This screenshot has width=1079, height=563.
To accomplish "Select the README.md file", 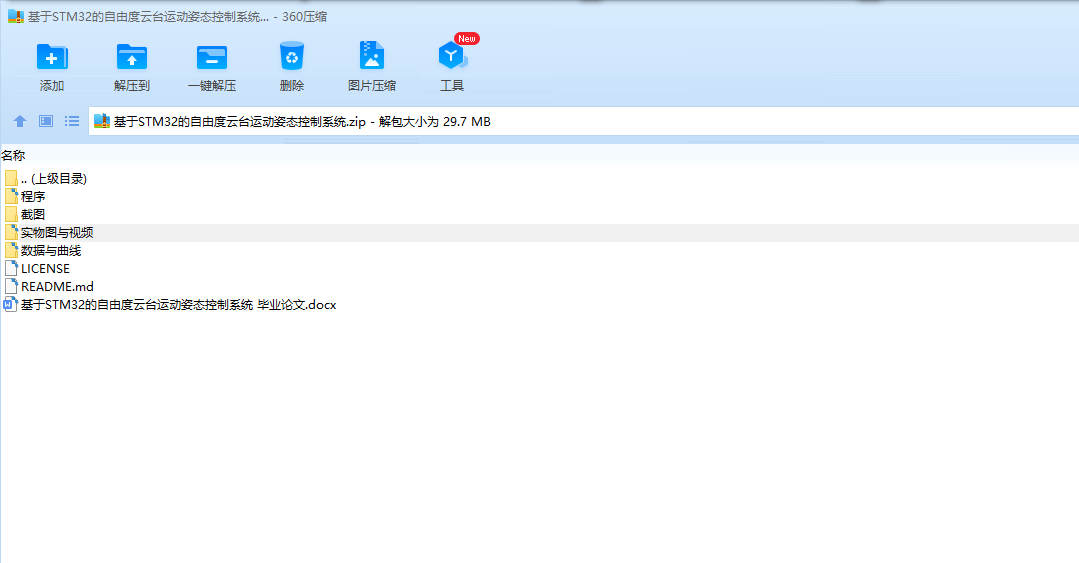I will [x=540, y=286].
